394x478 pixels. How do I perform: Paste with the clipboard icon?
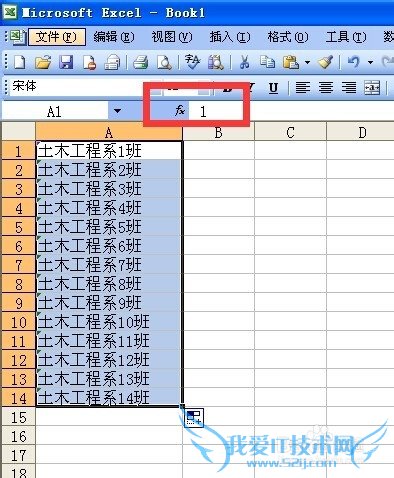(291, 62)
